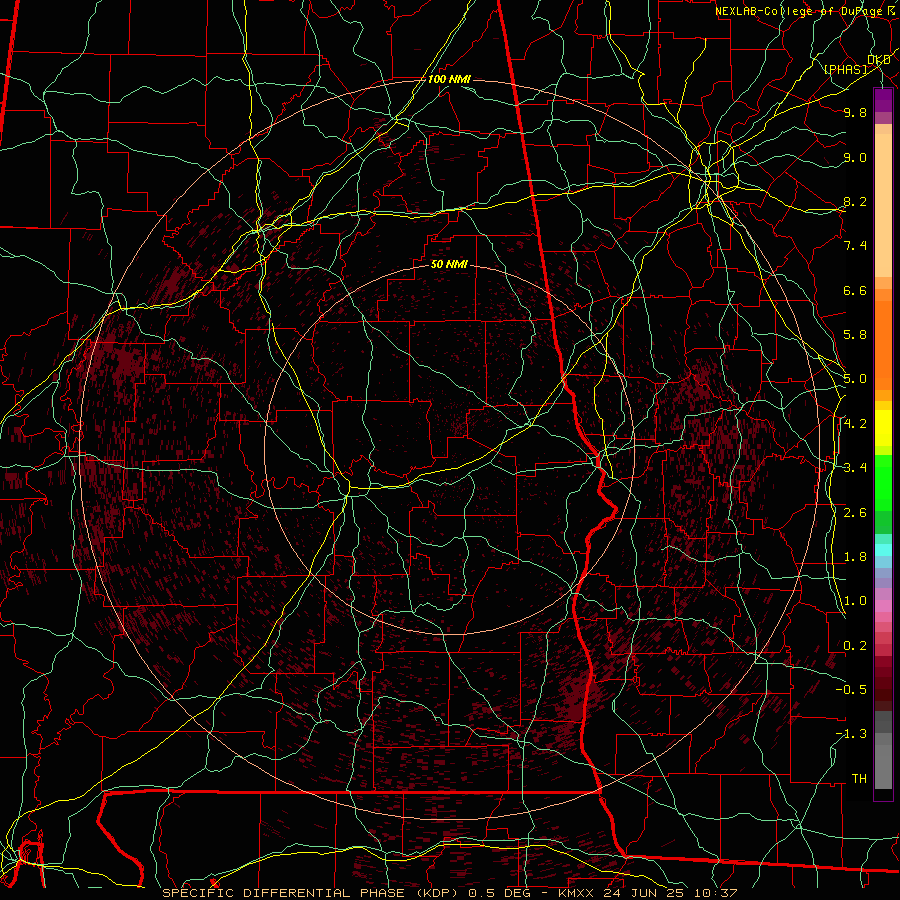Select the 9.8 value on the color scale
The image size is (900, 900).
[x=855, y=112]
